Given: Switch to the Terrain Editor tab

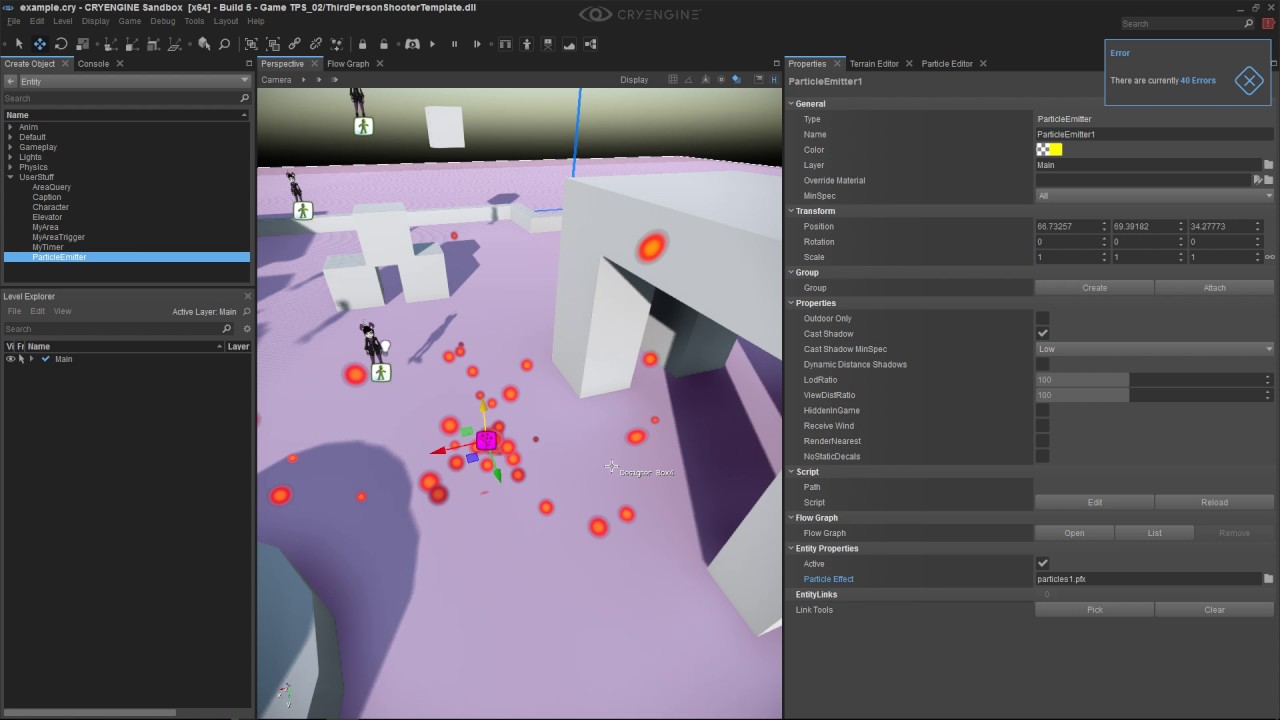Looking at the screenshot, I should click(x=874, y=64).
